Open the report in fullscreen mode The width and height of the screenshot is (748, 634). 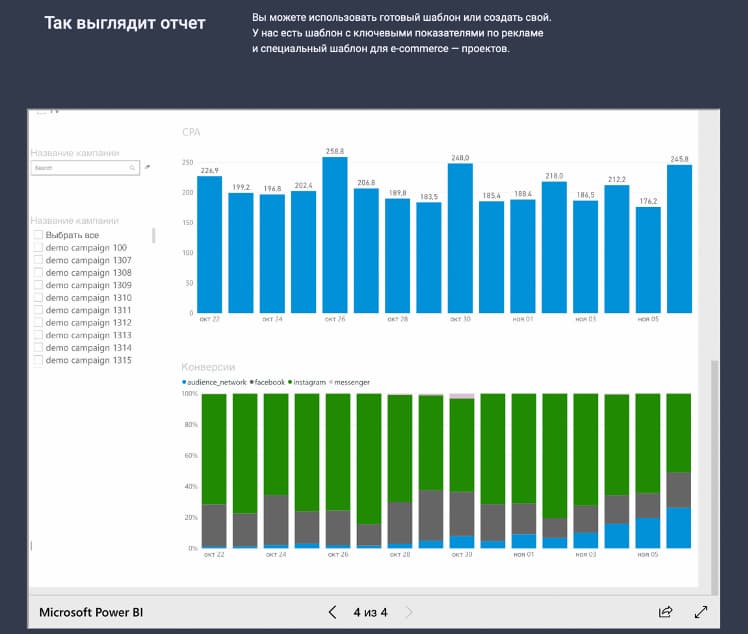[x=701, y=611]
